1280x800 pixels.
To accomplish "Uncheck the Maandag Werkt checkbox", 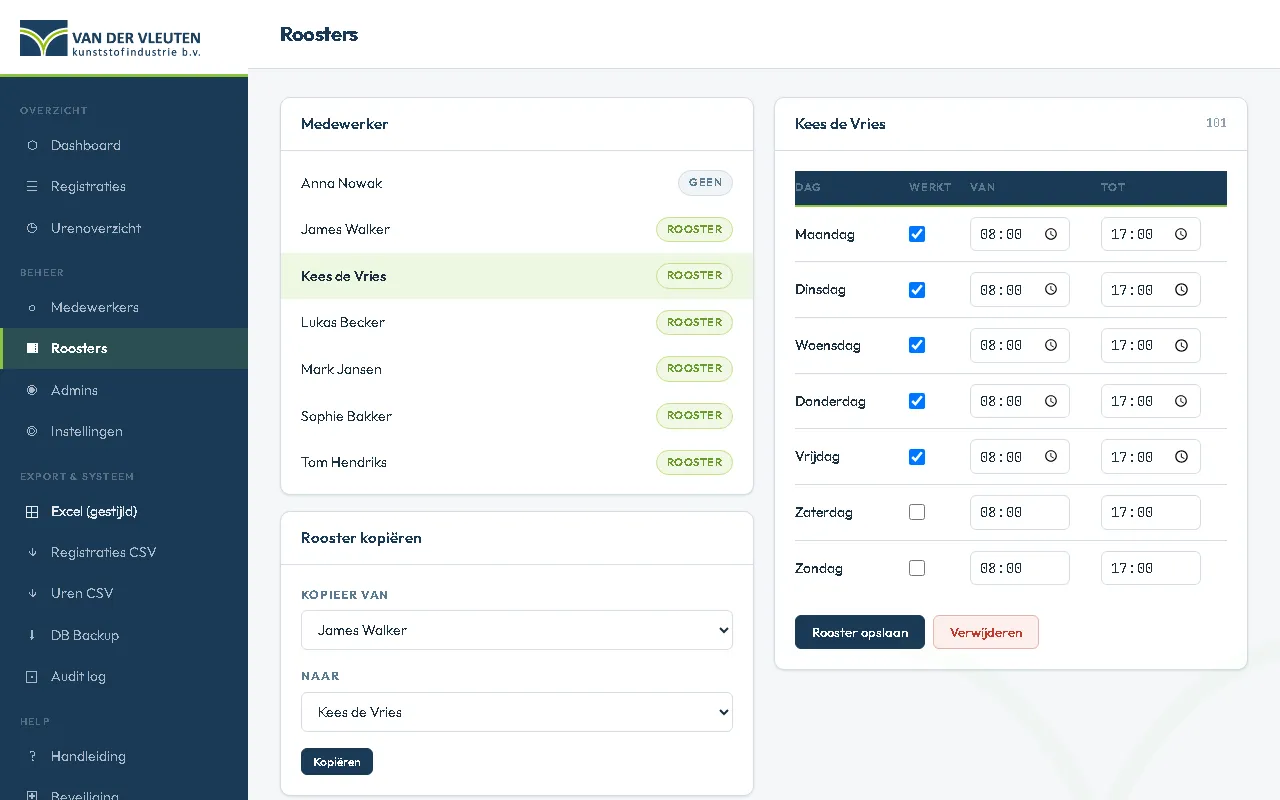I will click(917, 234).
